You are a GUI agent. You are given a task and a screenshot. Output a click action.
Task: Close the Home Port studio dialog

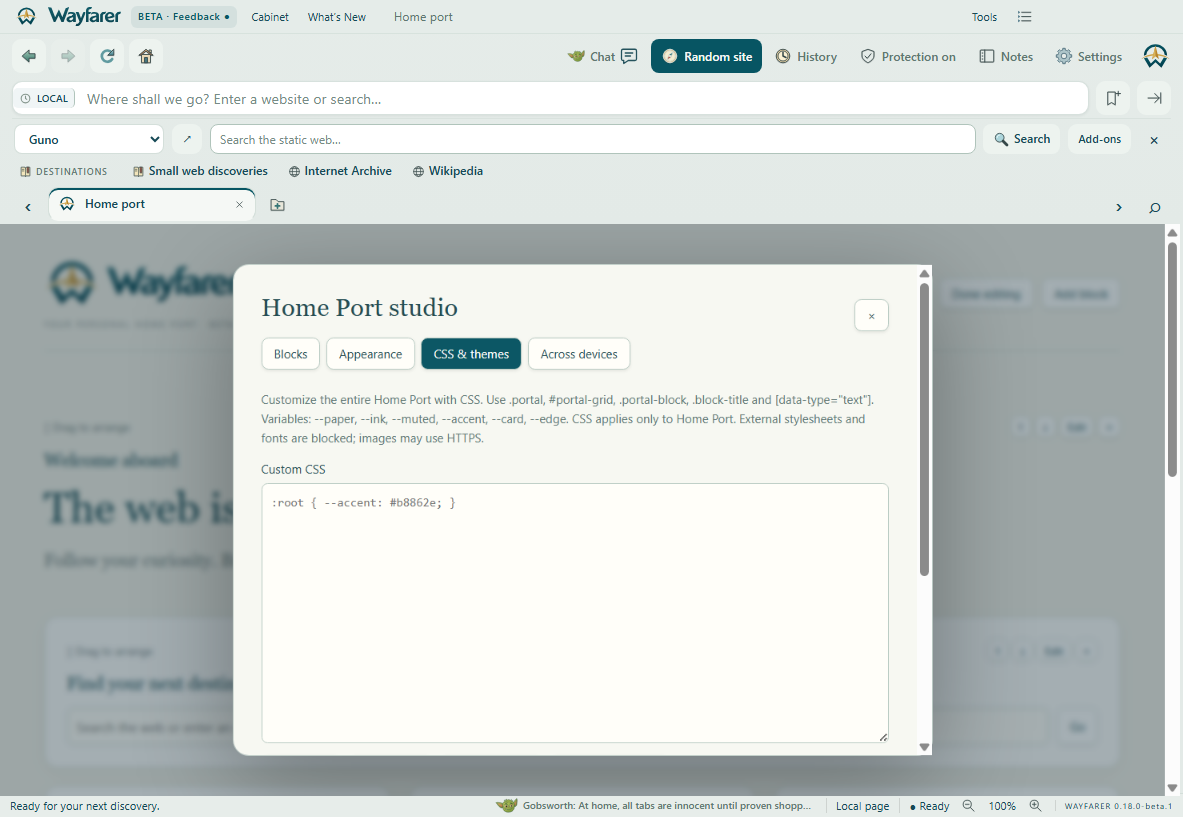coord(871,315)
